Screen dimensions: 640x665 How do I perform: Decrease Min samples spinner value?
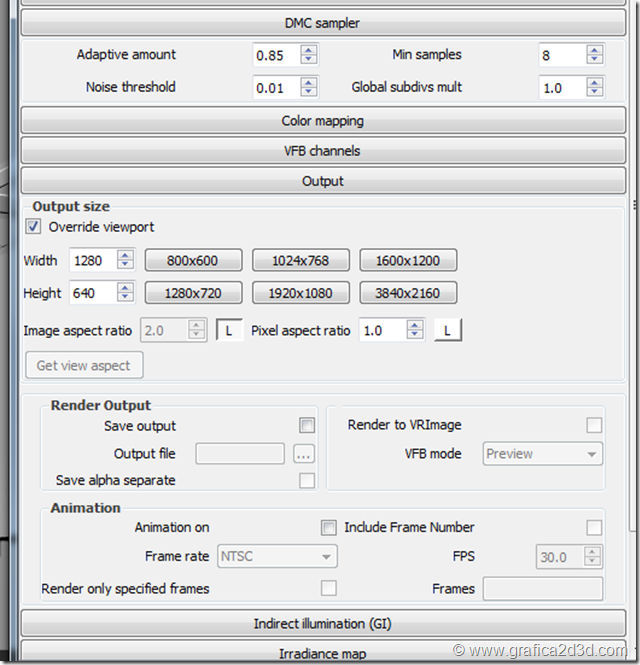[x=595, y=61]
